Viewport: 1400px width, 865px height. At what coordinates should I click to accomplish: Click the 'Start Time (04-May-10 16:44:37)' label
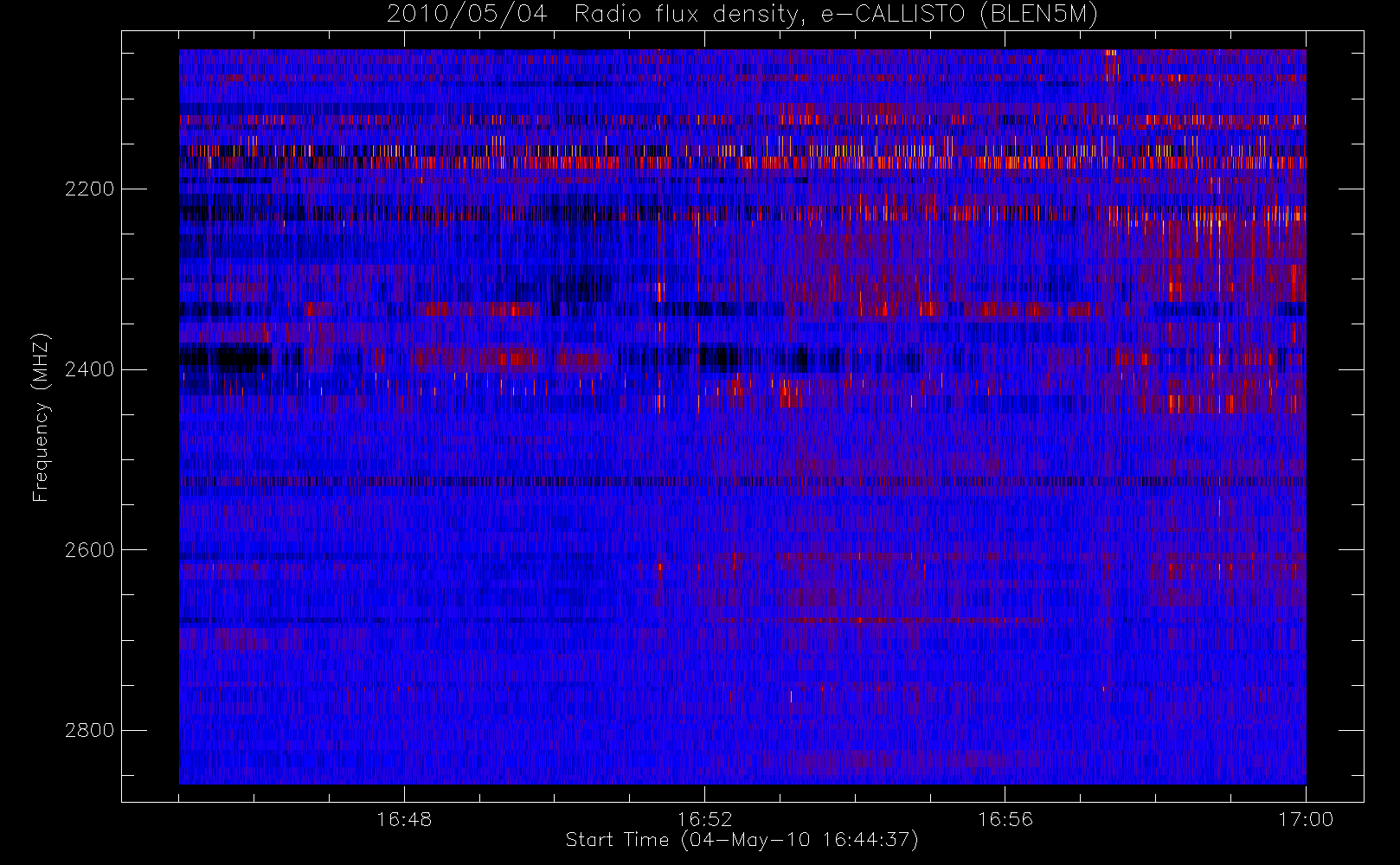coord(742,840)
